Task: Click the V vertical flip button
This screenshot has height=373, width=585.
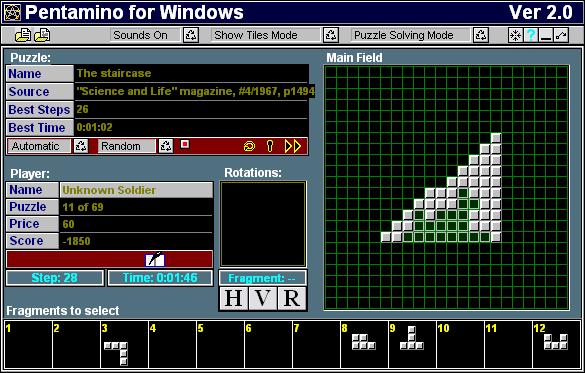Action: click(x=263, y=298)
